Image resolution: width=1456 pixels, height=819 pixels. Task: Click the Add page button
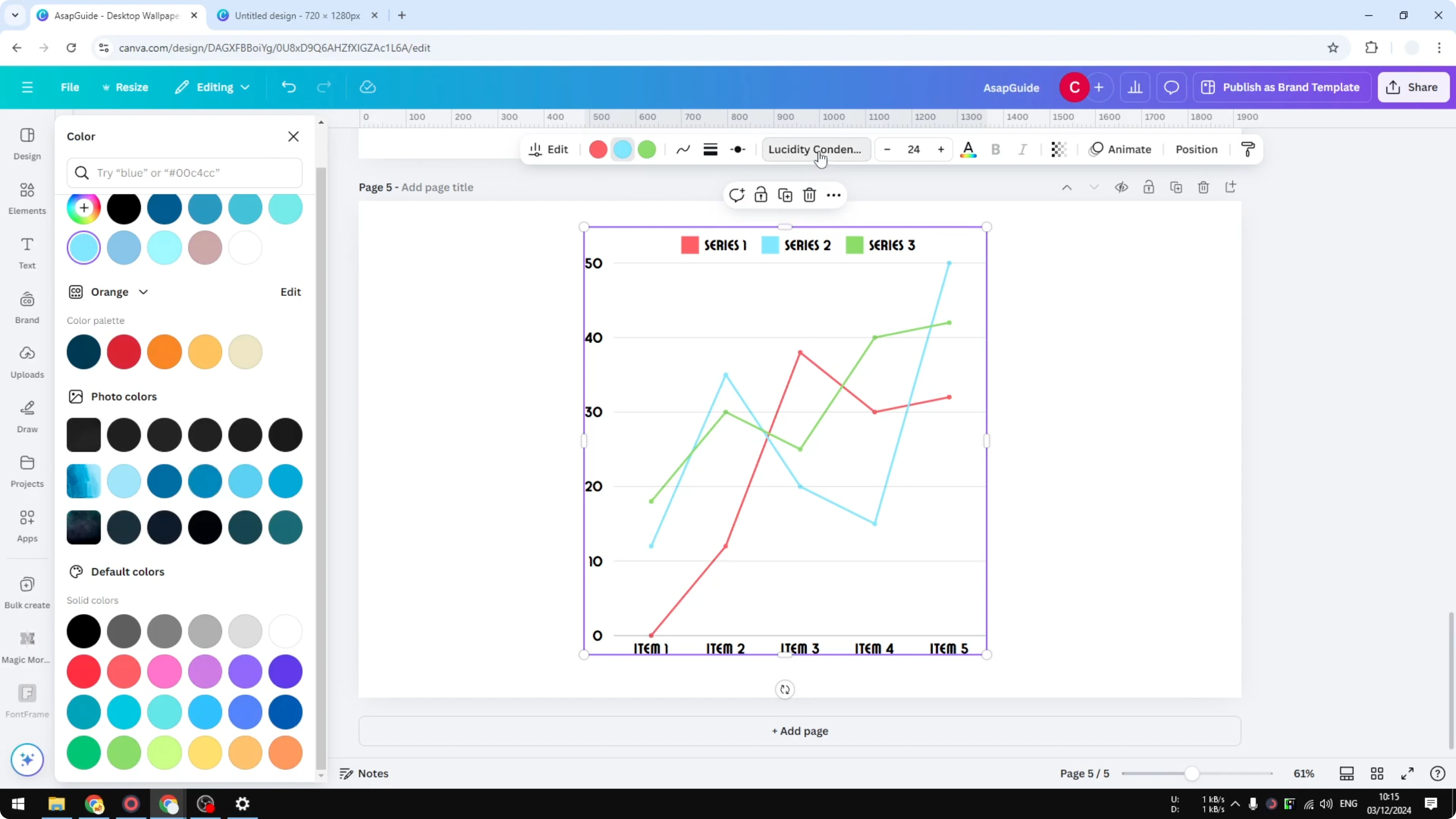point(799,731)
